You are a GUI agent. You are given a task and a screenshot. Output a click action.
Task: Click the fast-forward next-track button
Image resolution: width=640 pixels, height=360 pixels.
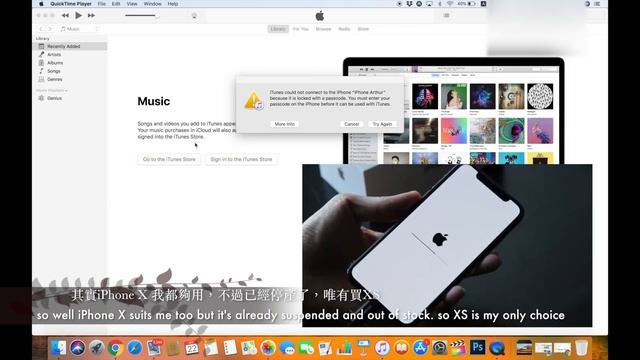pos(91,16)
